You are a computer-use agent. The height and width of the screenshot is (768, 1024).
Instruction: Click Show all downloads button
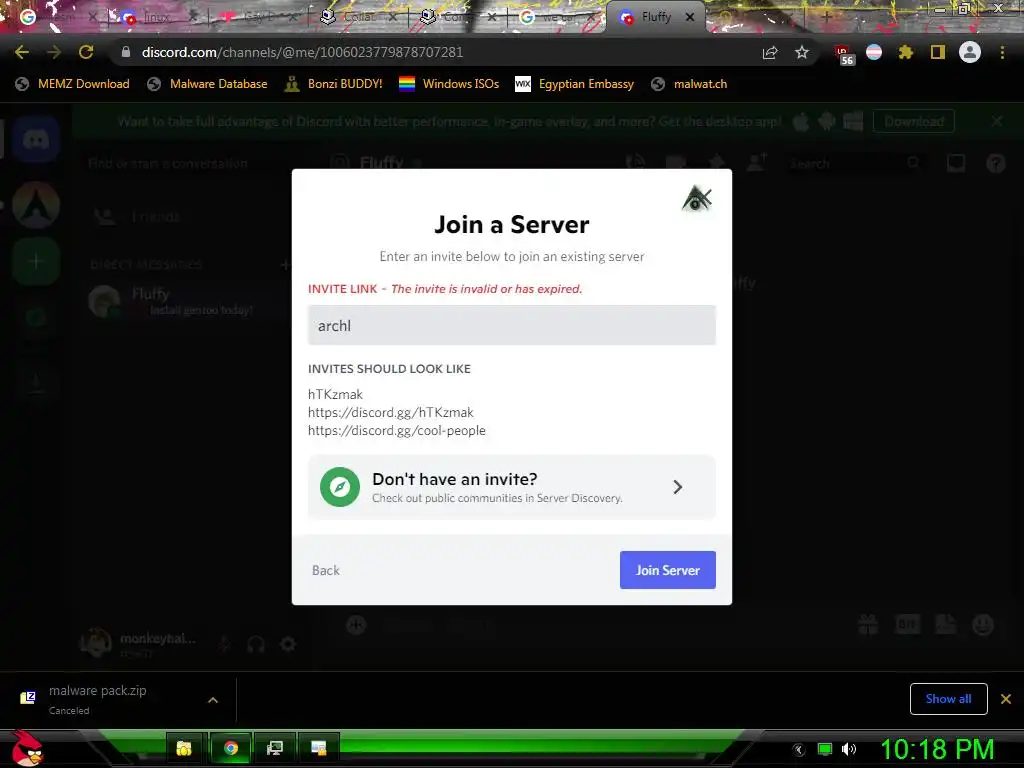tap(948, 699)
